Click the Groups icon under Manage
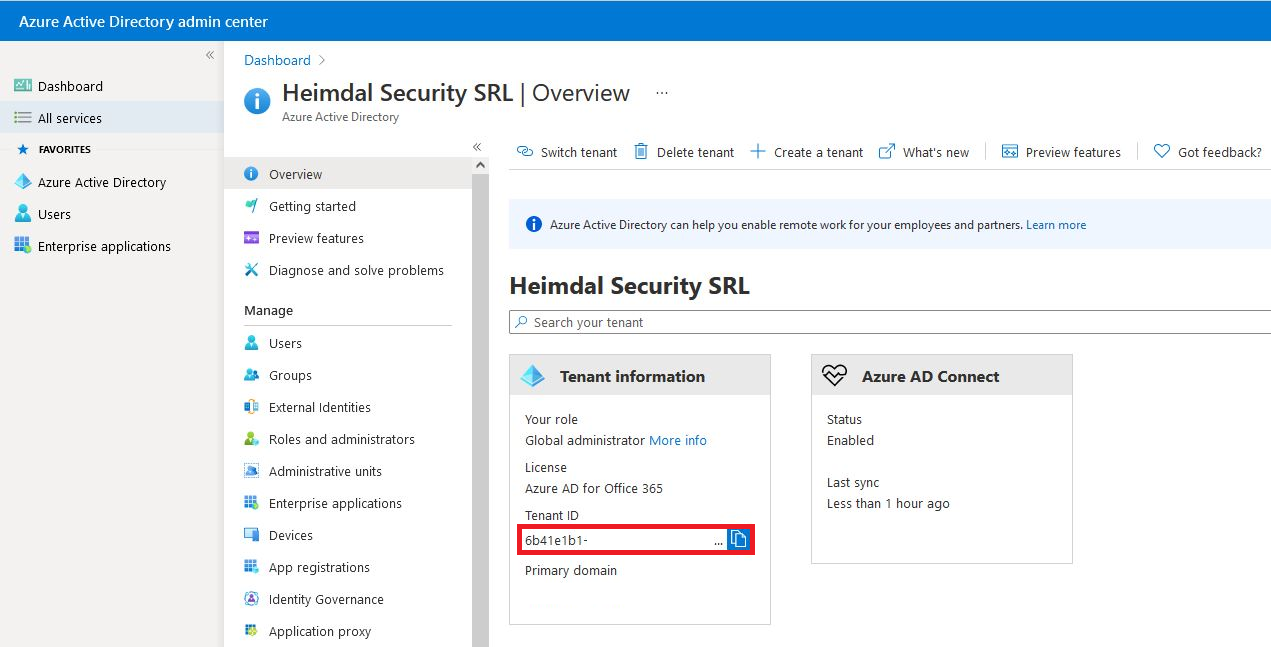 click(x=251, y=375)
